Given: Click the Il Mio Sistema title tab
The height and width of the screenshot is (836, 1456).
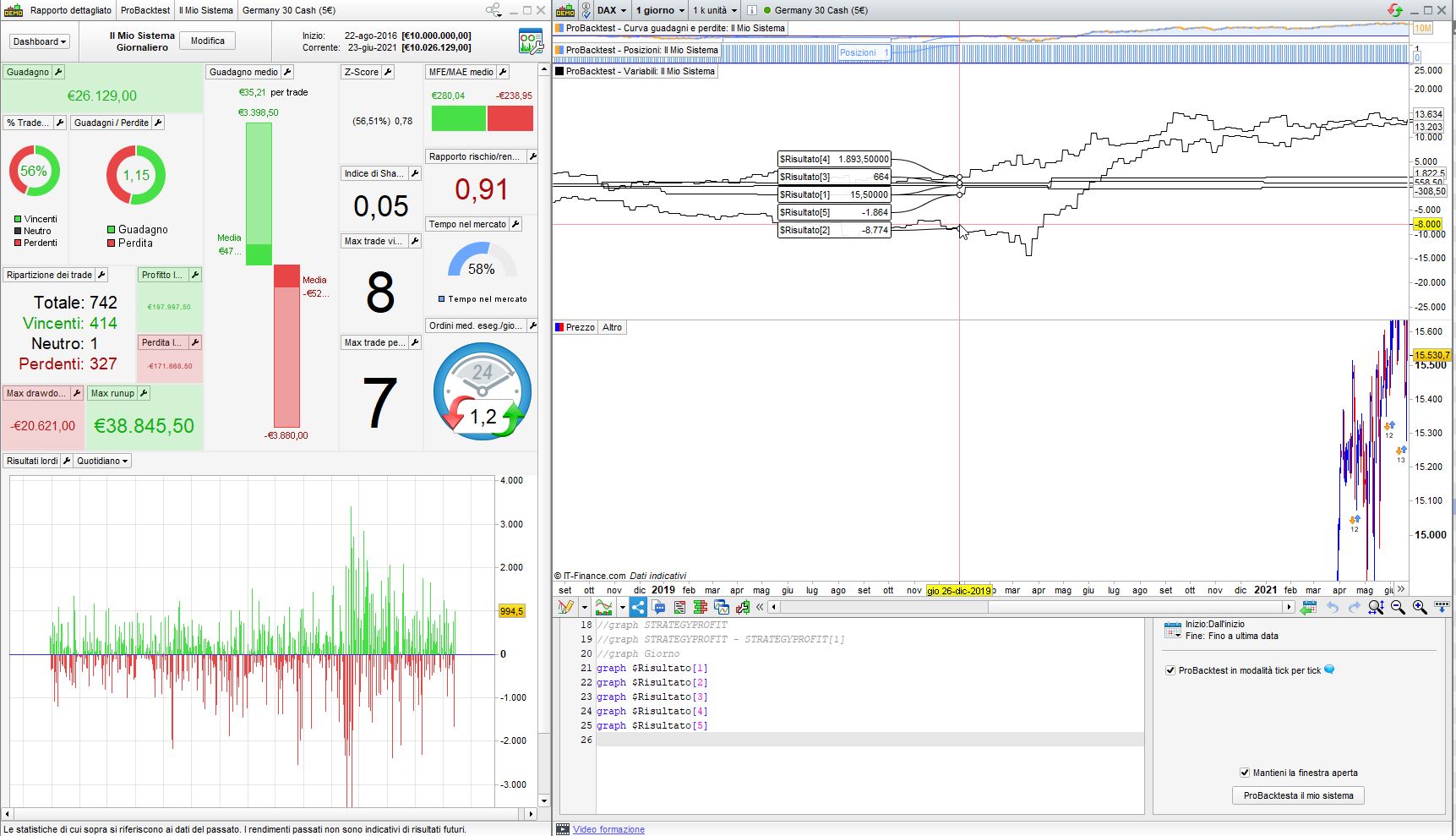Looking at the screenshot, I should [206, 10].
